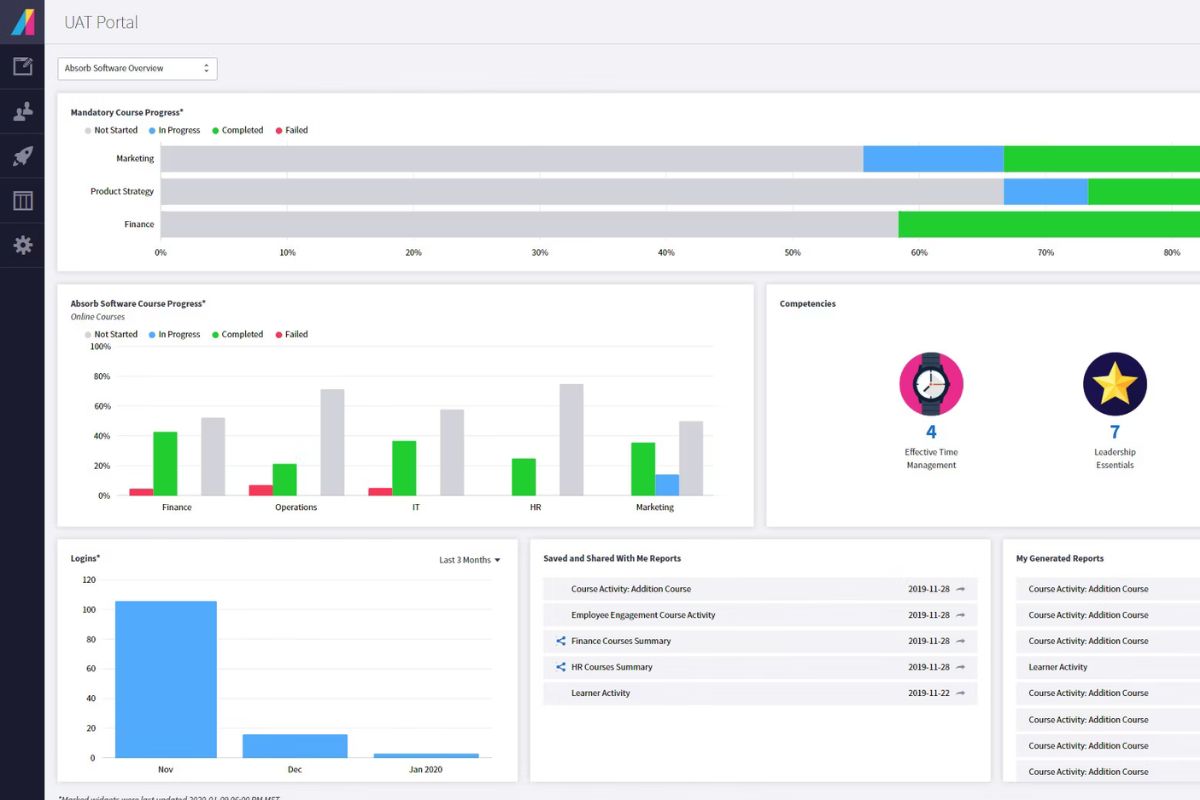The width and height of the screenshot is (1200, 800).
Task: Click arrow icon on HR Courses Summary row
Action: (961, 667)
